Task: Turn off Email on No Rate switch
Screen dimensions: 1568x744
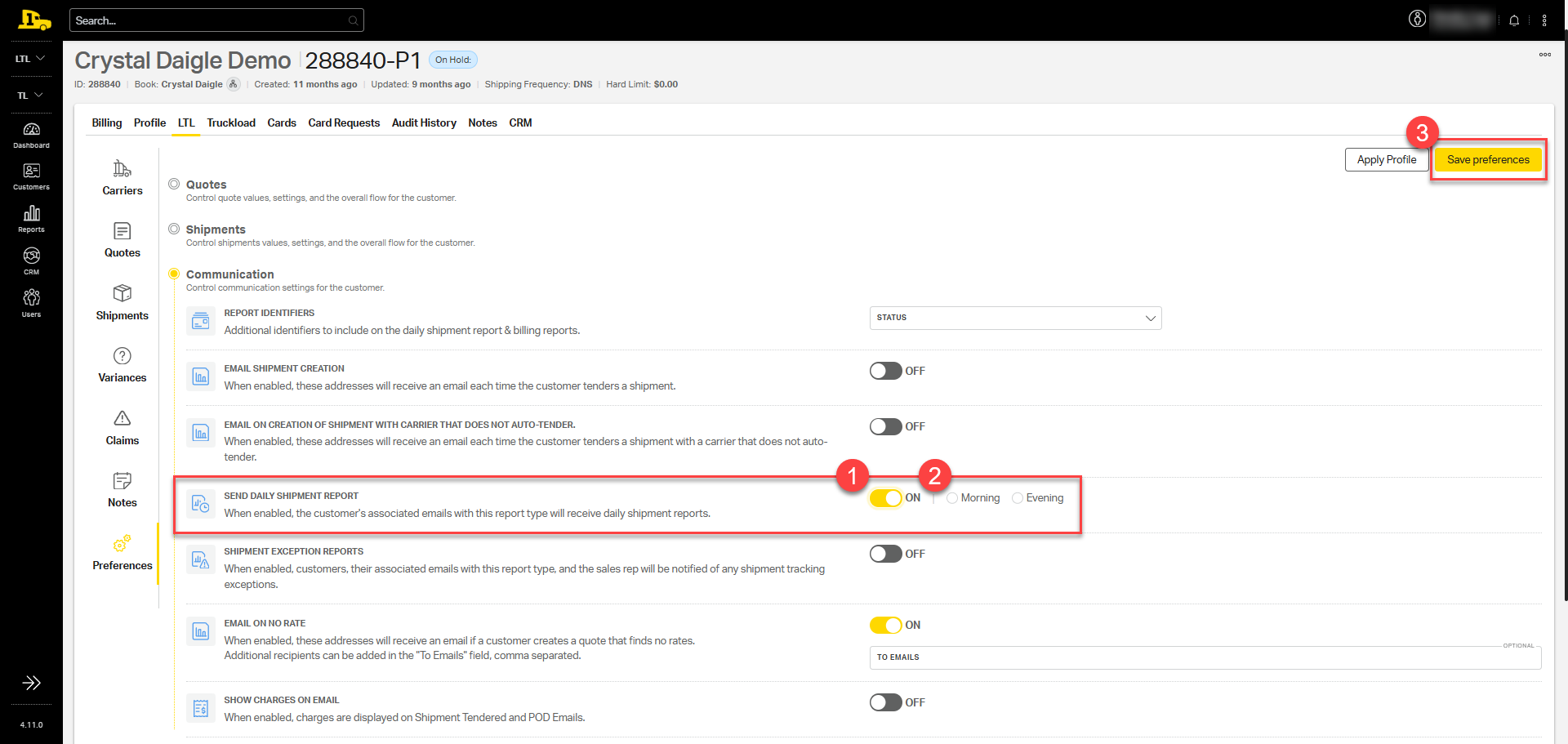Action: coord(885,625)
